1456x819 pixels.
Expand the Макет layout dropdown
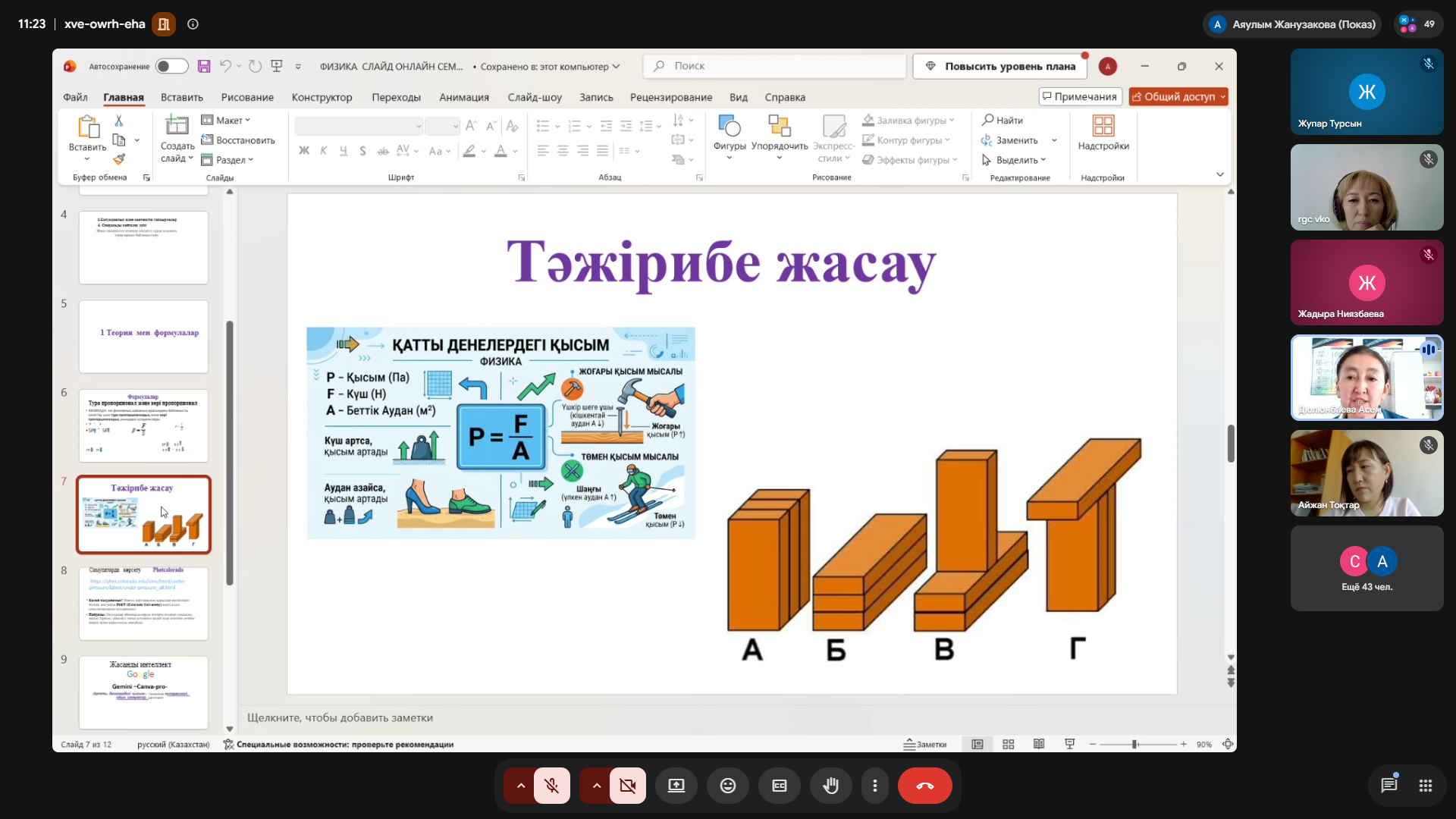click(x=226, y=121)
